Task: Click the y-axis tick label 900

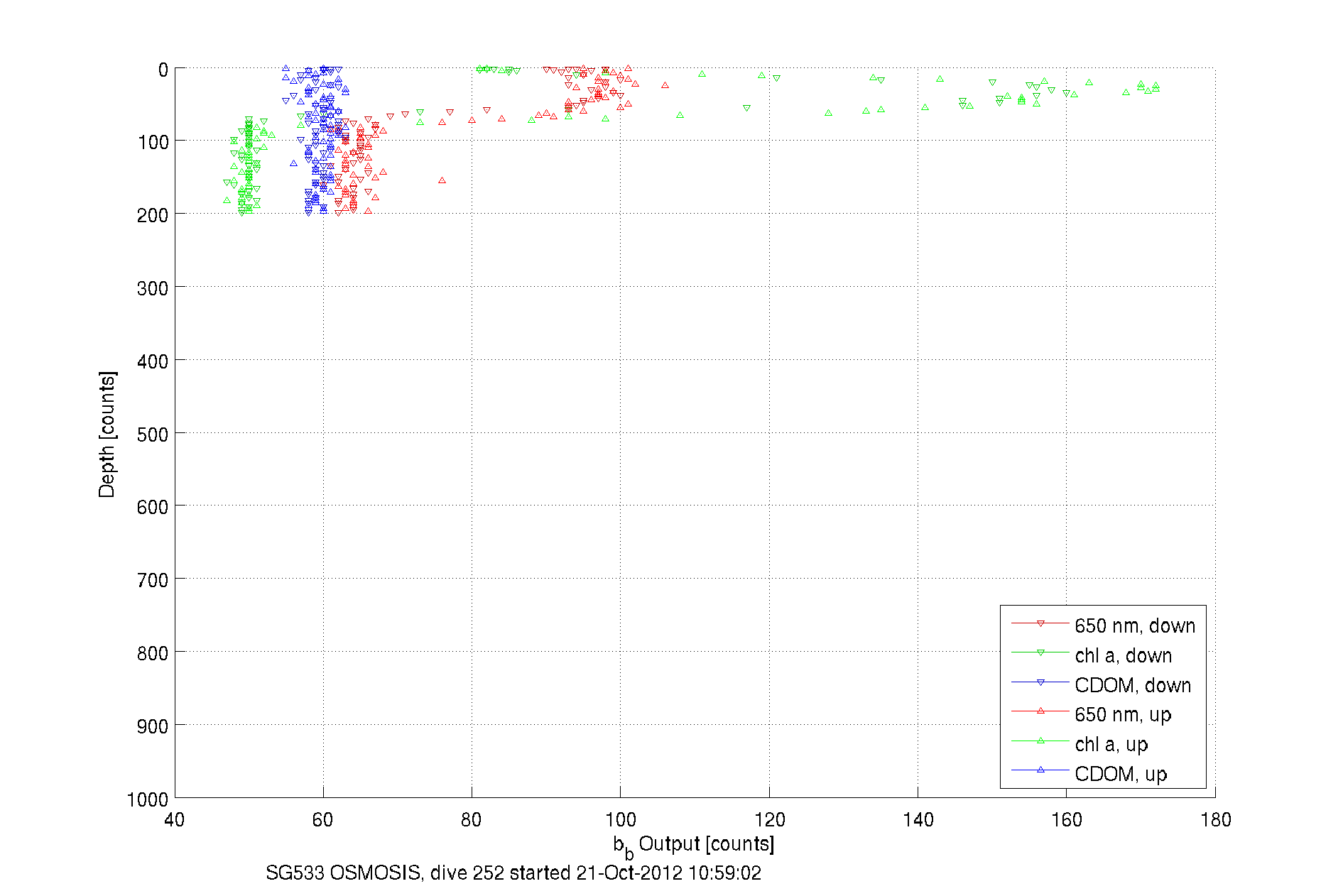Action: (x=153, y=726)
